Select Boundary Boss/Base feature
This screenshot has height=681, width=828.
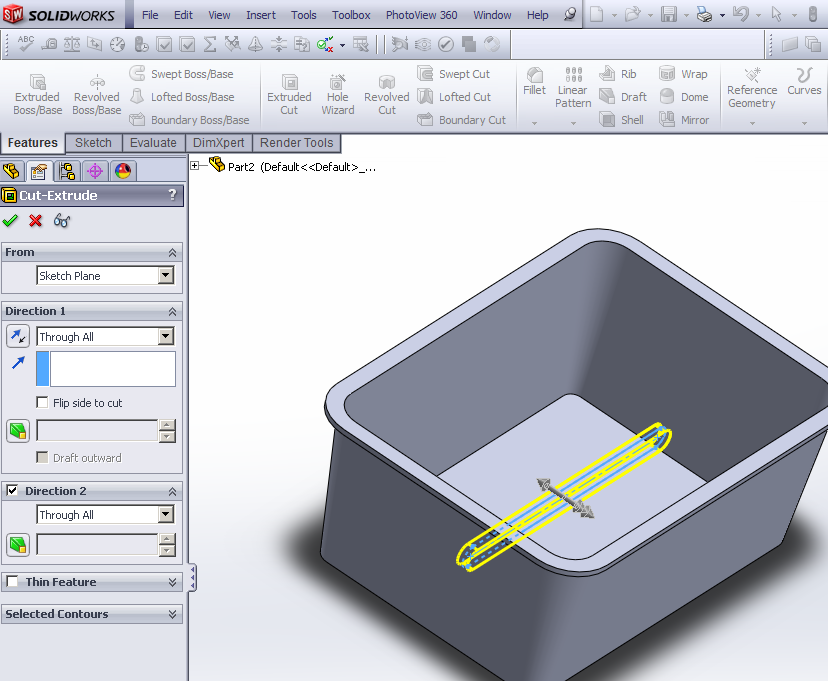coord(190,120)
